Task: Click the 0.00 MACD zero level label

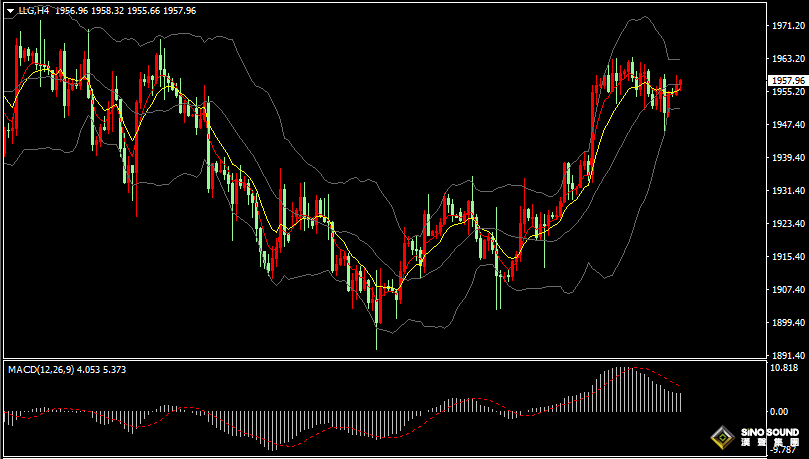Action: [778, 411]
